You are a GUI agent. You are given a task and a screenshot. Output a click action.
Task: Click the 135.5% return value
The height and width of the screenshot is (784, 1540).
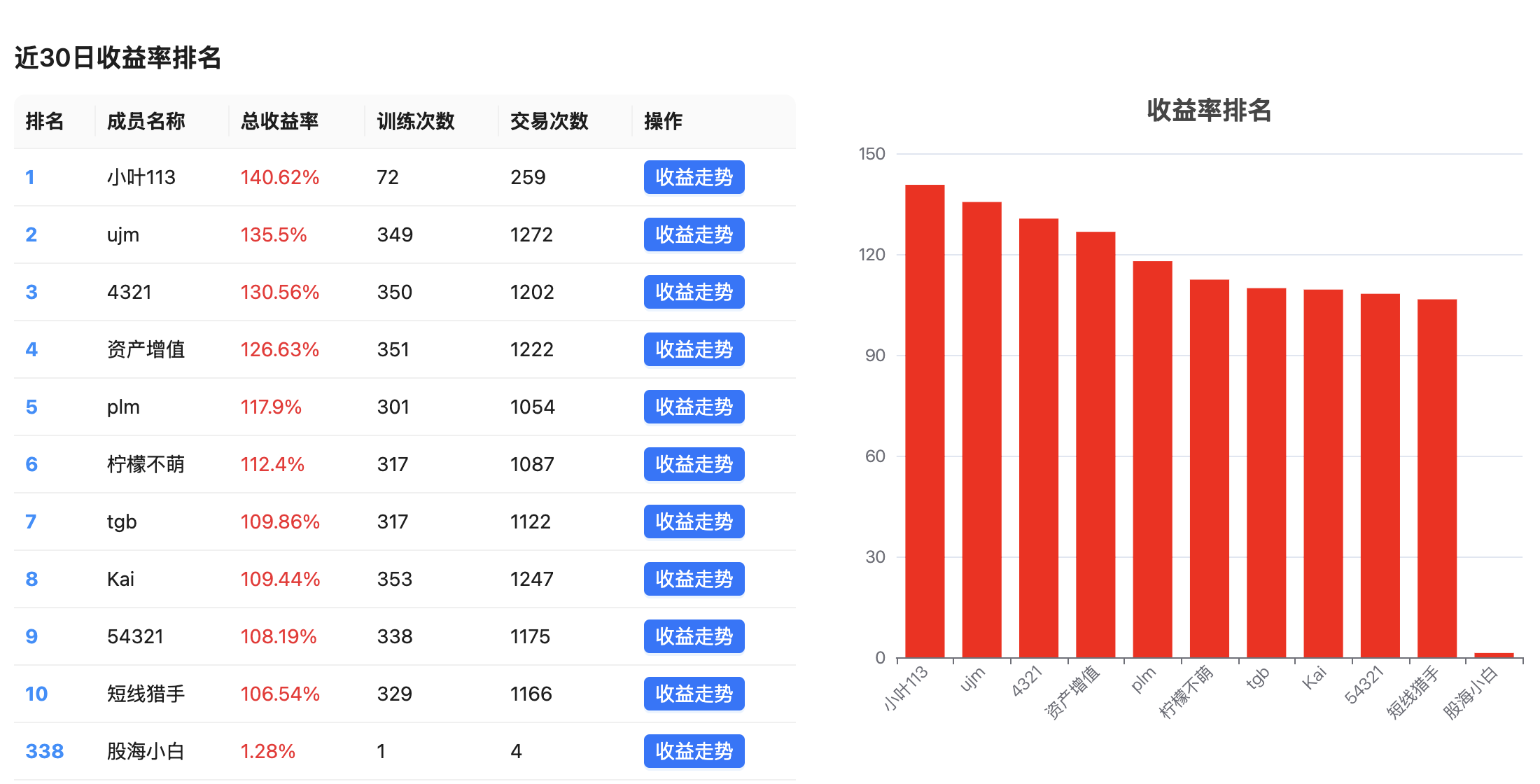click(x=274, y=234)
